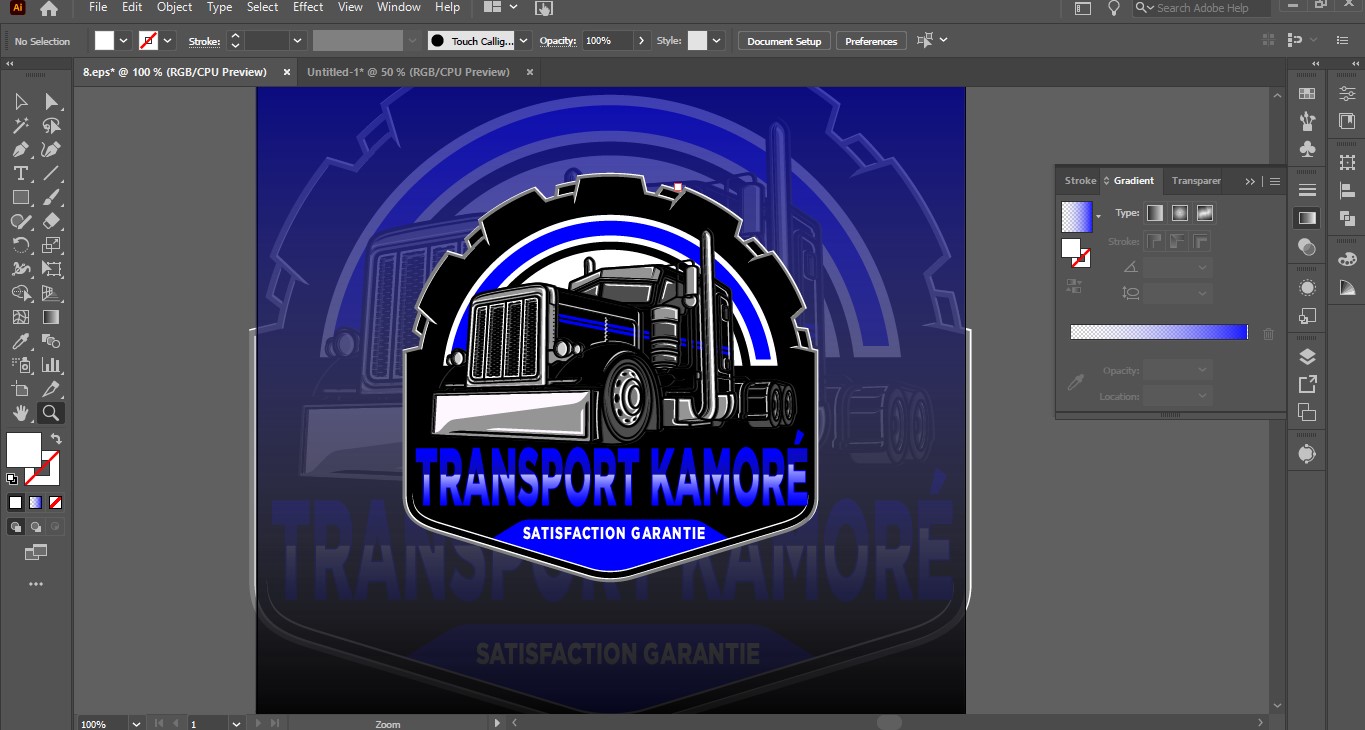Screen dimensions: 1365x730
Task: Select the Symbol Sprayer tool
Action: click(x=20, y=365)
